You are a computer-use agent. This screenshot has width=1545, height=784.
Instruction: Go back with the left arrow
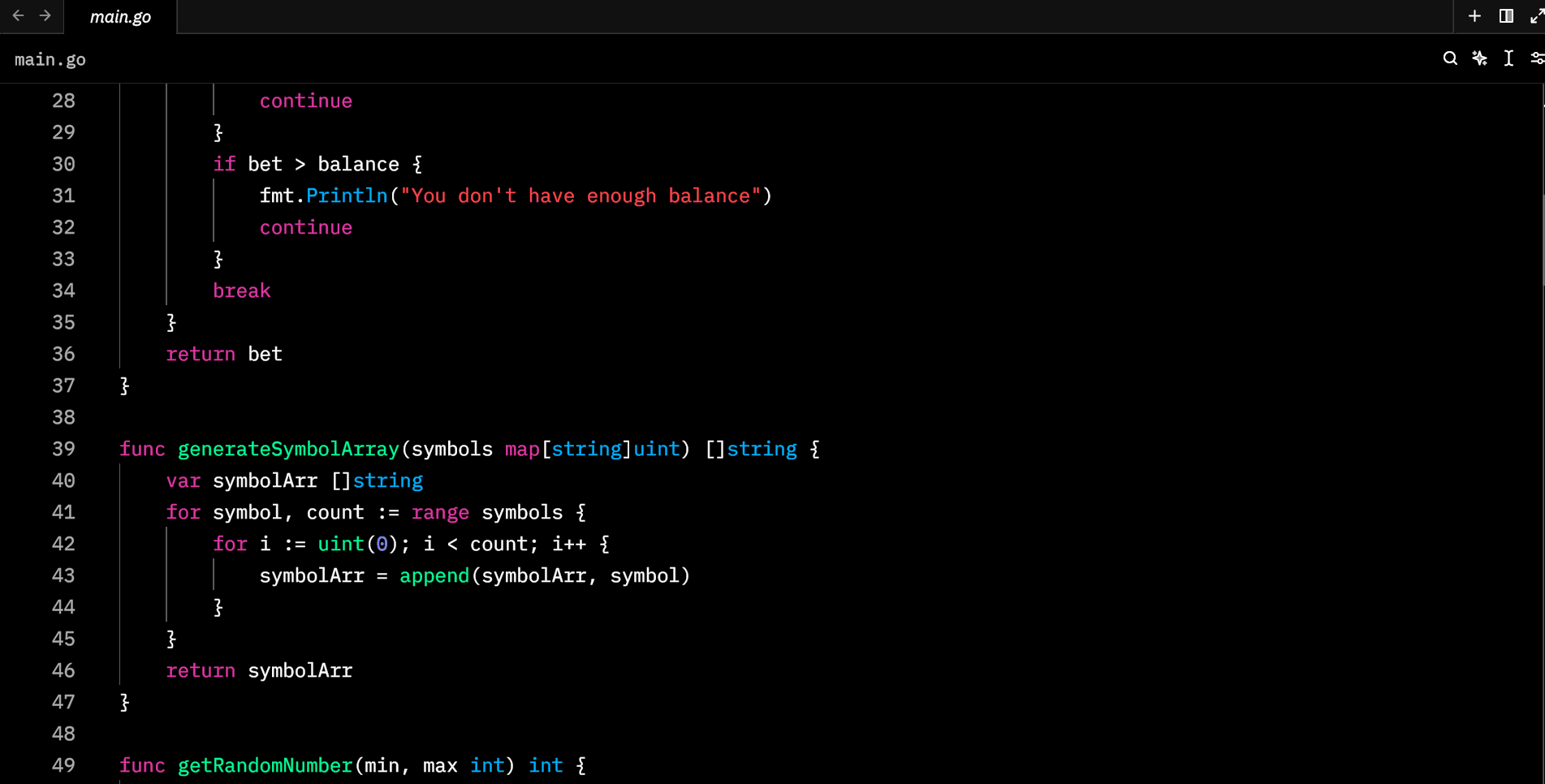tap(18, 16)
